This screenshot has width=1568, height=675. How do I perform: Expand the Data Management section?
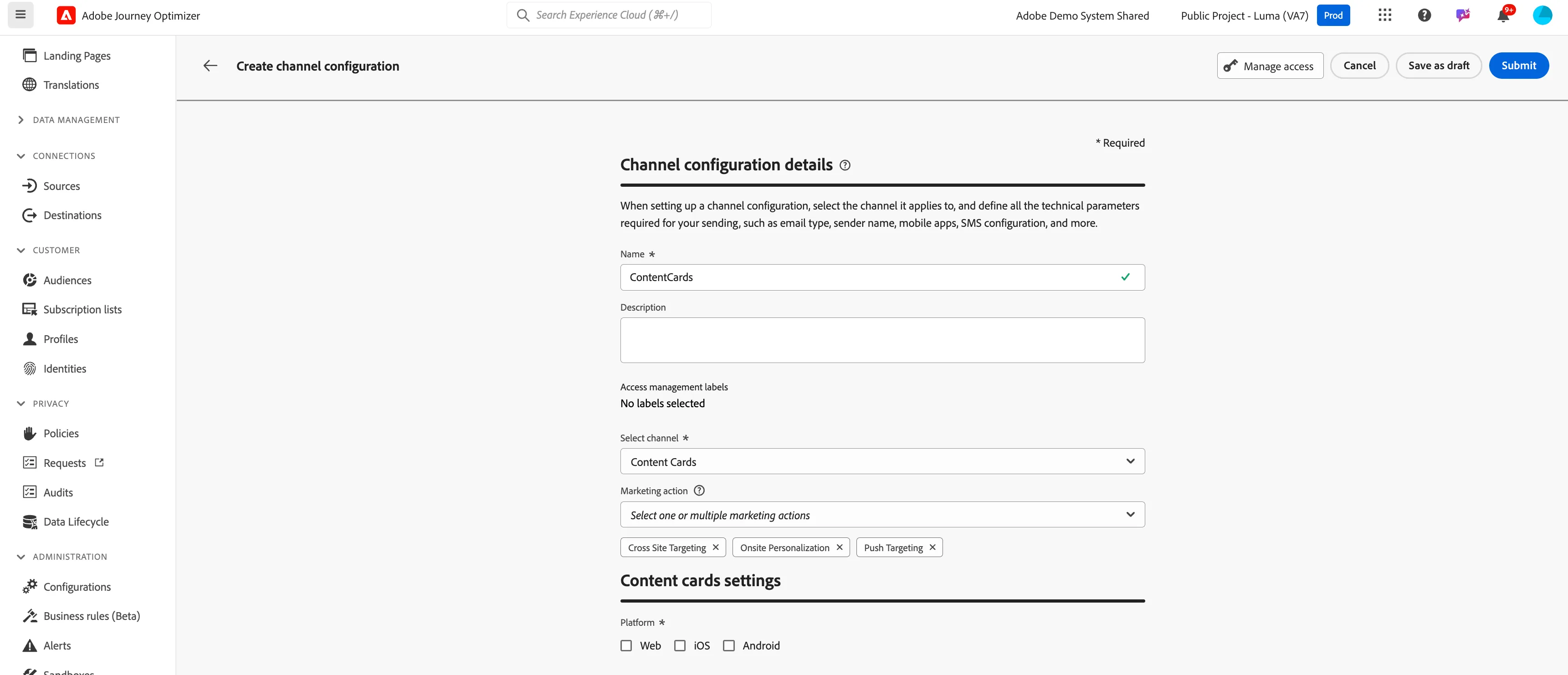(20, 120)
